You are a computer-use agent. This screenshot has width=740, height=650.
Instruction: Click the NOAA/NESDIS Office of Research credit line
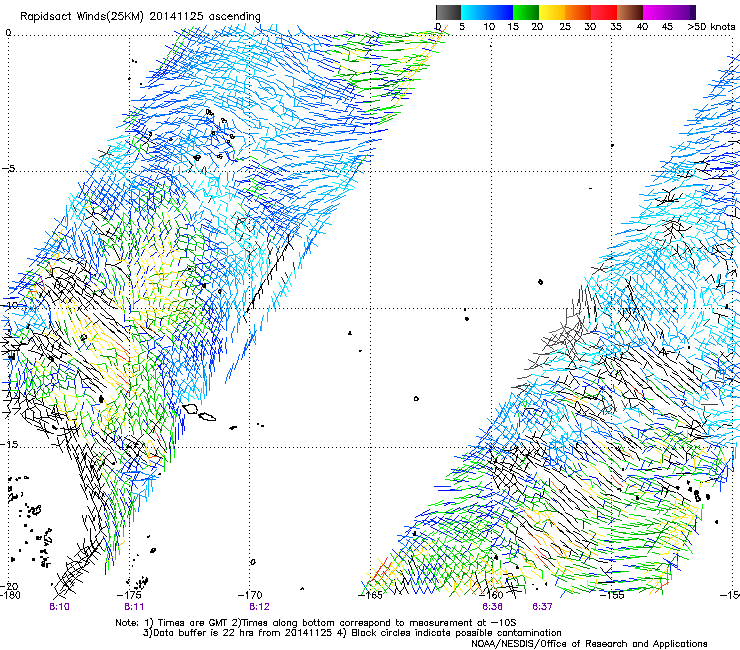[589, 644]
